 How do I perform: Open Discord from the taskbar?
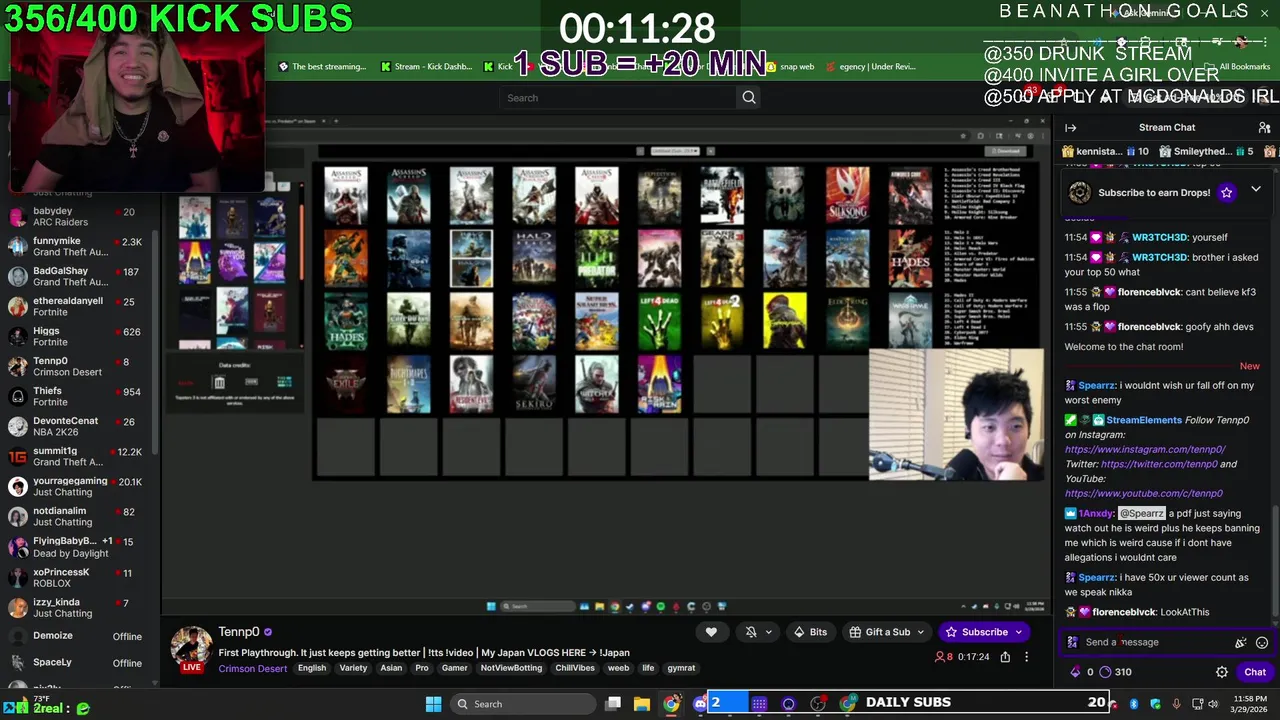pos(700,704)
